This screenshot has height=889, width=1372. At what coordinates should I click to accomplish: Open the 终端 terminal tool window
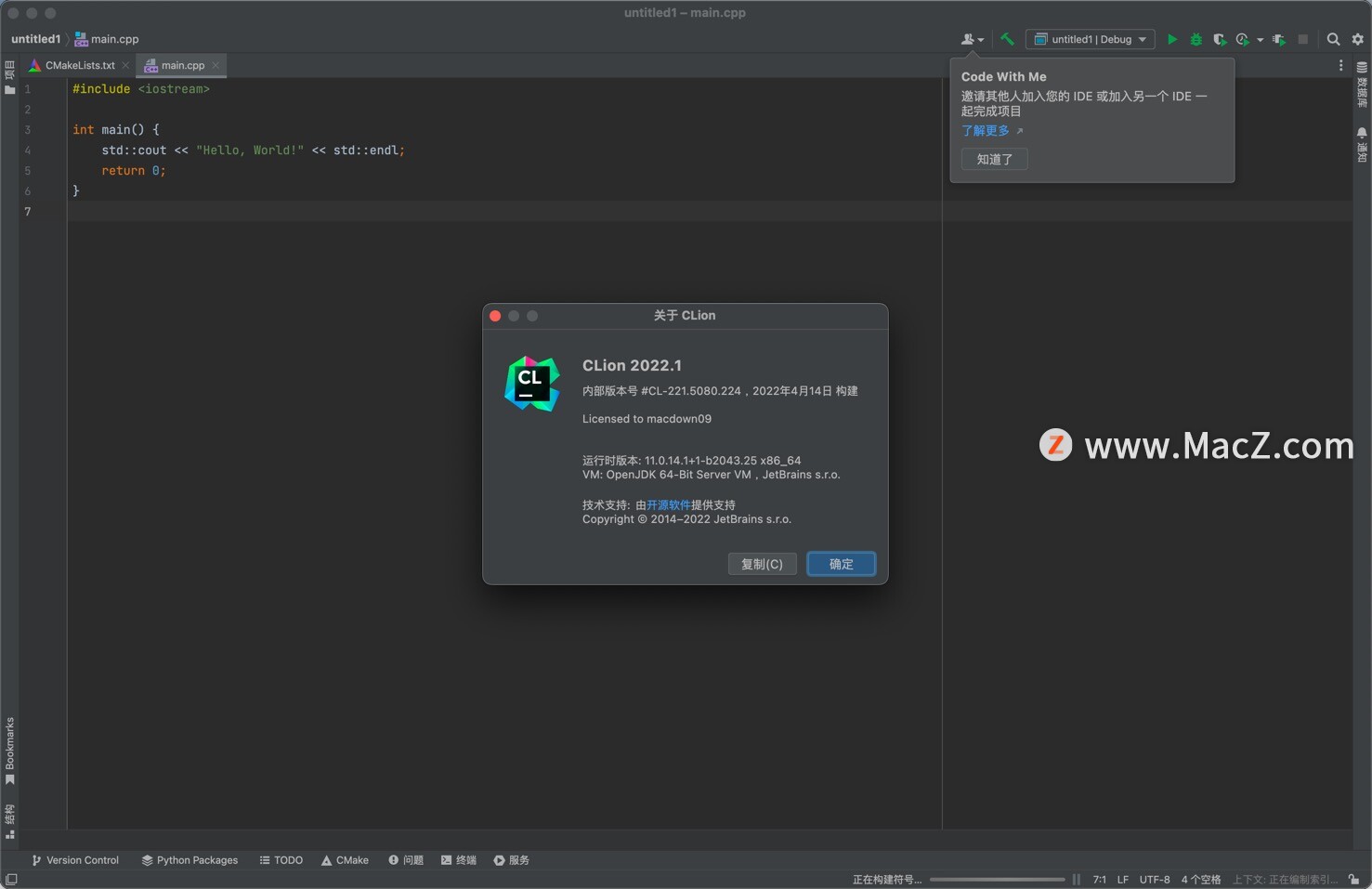tap(459, 860)
